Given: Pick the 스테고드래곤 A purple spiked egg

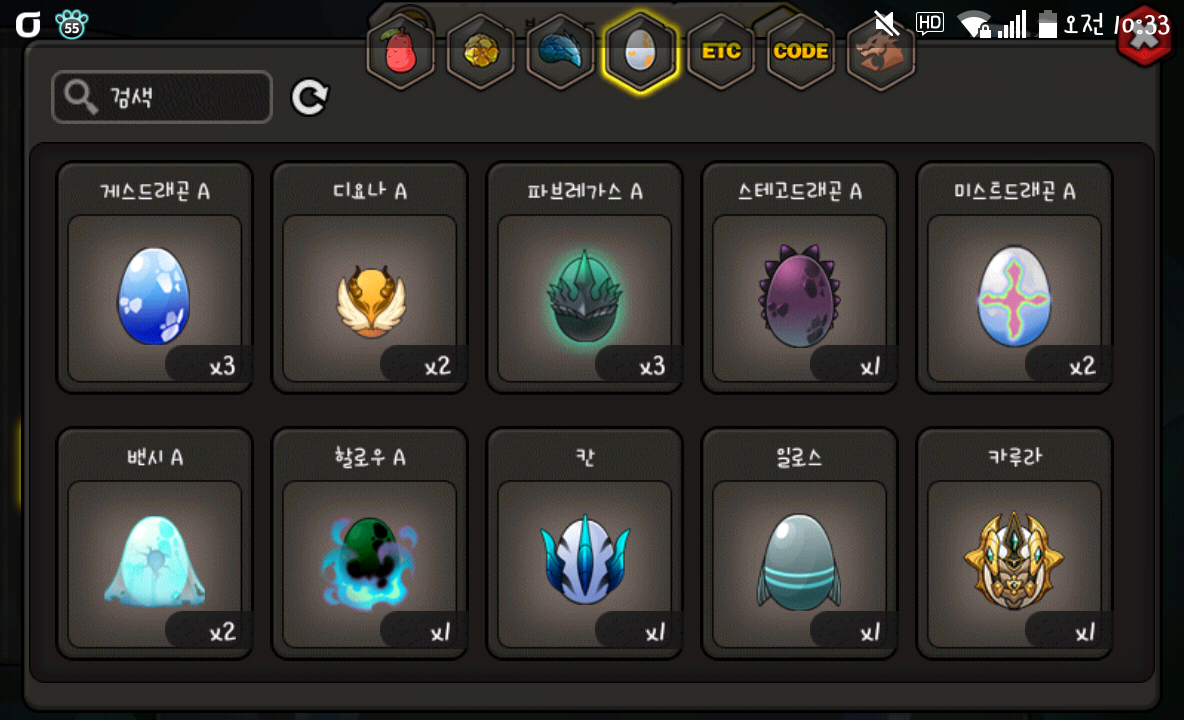Looking at the screenshot, I should click(x=800, y=278).
